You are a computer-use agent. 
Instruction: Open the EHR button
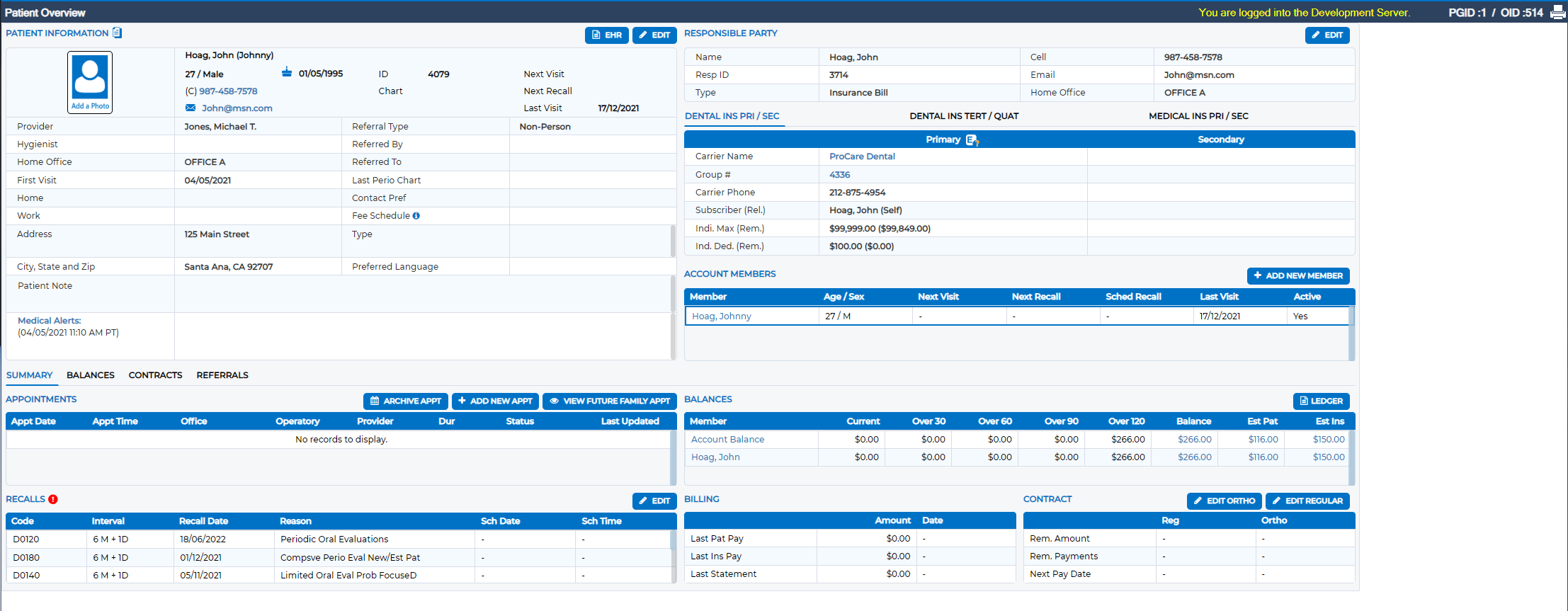607,35
